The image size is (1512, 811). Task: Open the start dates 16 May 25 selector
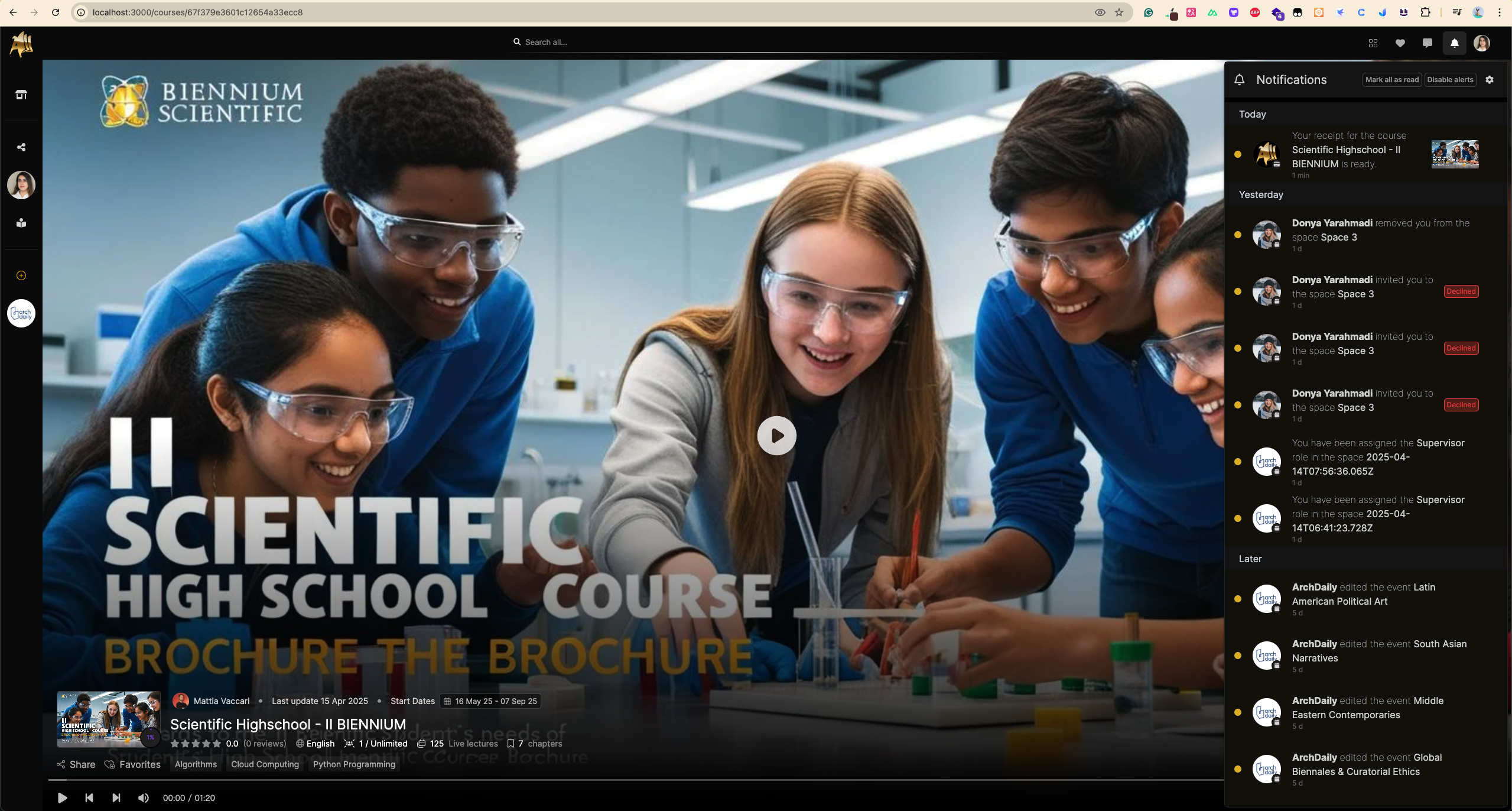tap(490, 701)
